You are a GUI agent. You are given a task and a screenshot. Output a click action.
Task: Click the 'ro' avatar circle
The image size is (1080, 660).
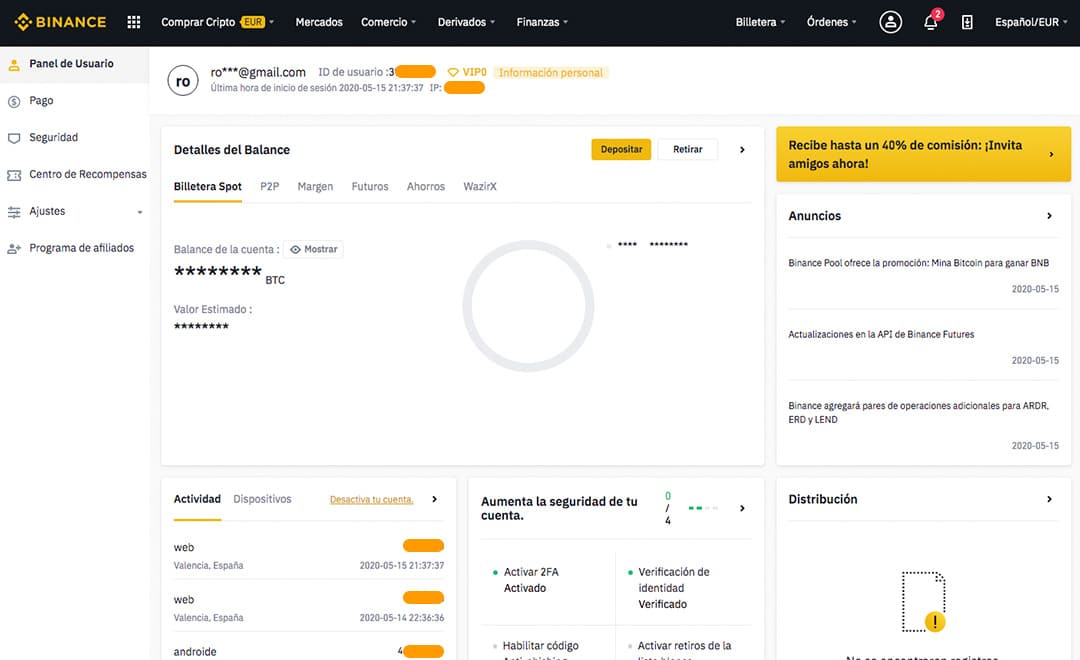tap(183, 81)
